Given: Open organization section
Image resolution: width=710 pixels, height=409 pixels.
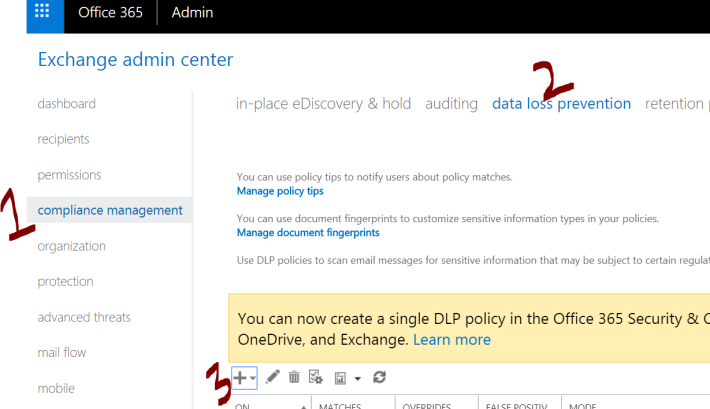Looking at the screenshot, I should [72, 246].
